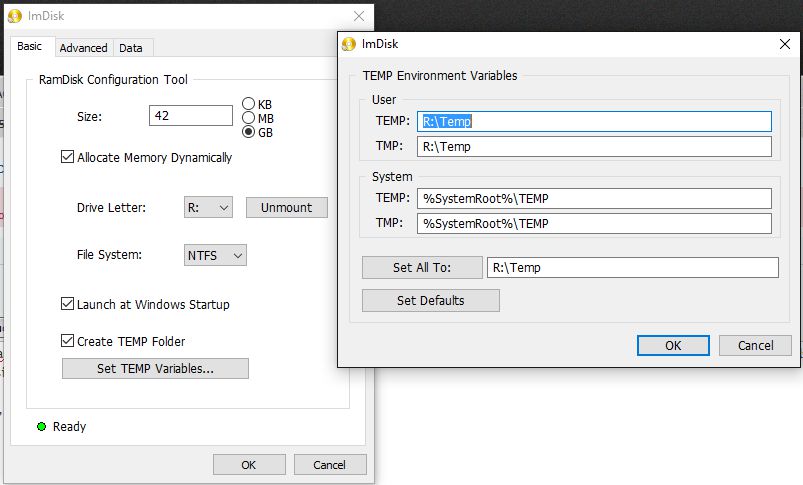This screenshot has height=485, width=803.
Task: Click the Set All To button
Action: click(422, 267)
